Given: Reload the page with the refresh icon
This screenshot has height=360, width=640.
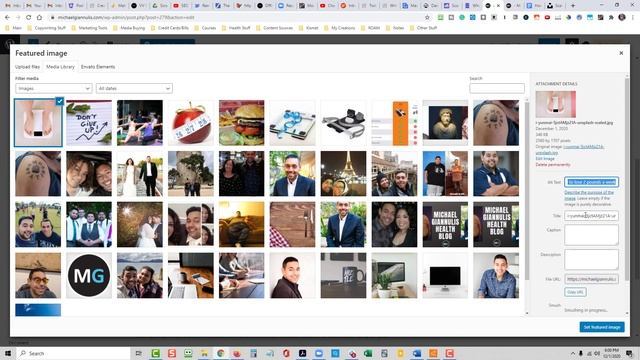Looking at the screenshot, I should point(28,18).
